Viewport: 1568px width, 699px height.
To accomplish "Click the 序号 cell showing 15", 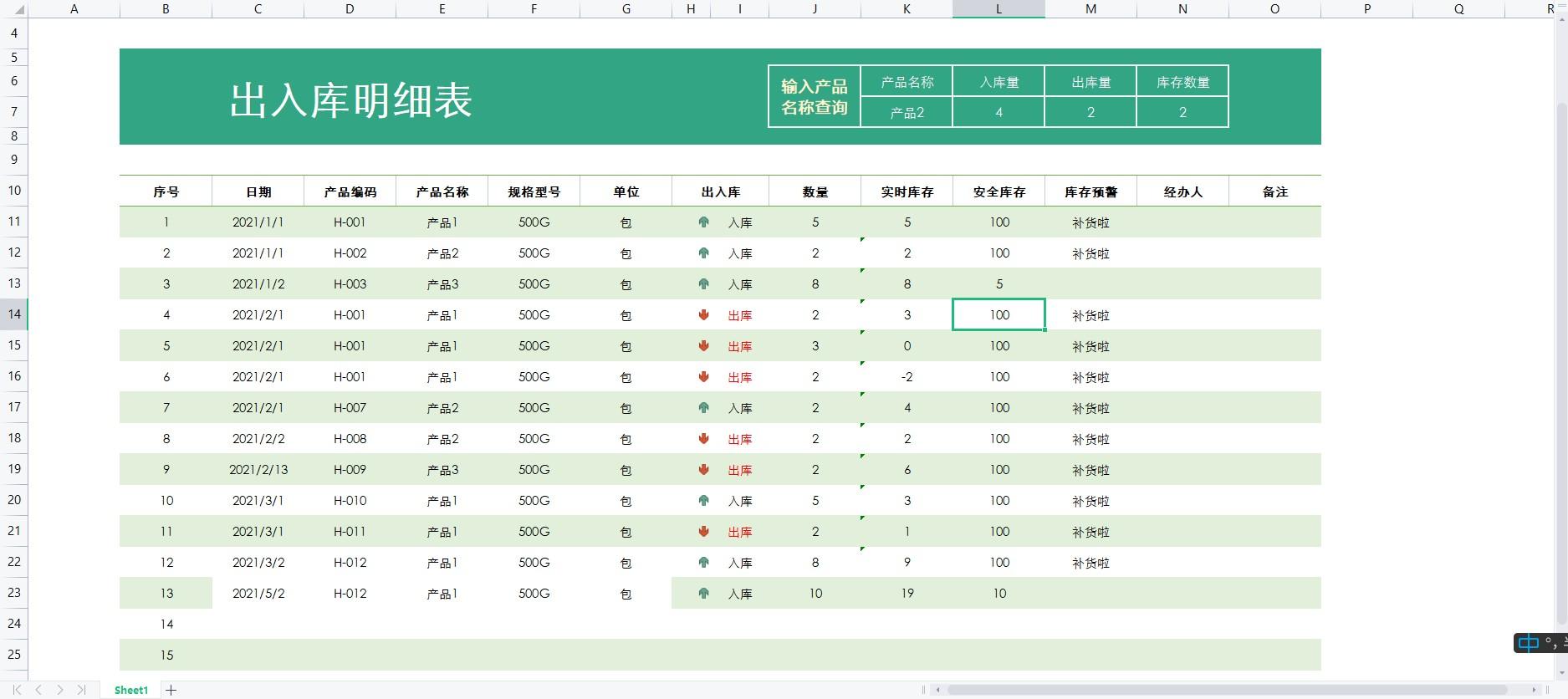I will [166, 656].
